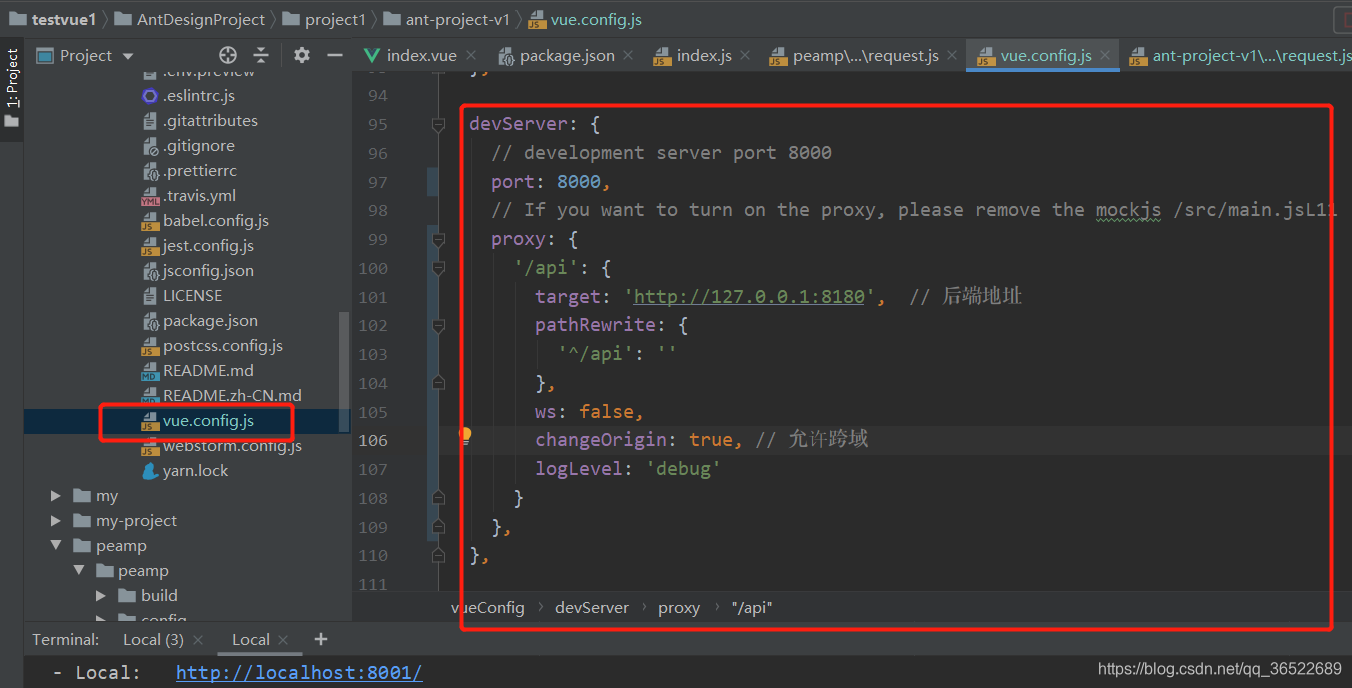Click devServer in editor breadcrumbs
Viewport: 1352px width, 688px height.
pyautogui.click(x=592, y=608)
